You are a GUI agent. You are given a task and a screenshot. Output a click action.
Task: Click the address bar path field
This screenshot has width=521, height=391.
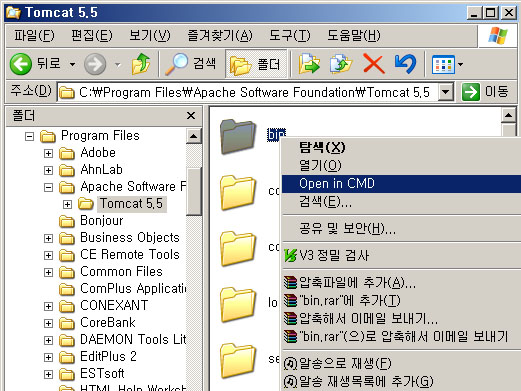[248, 92]
